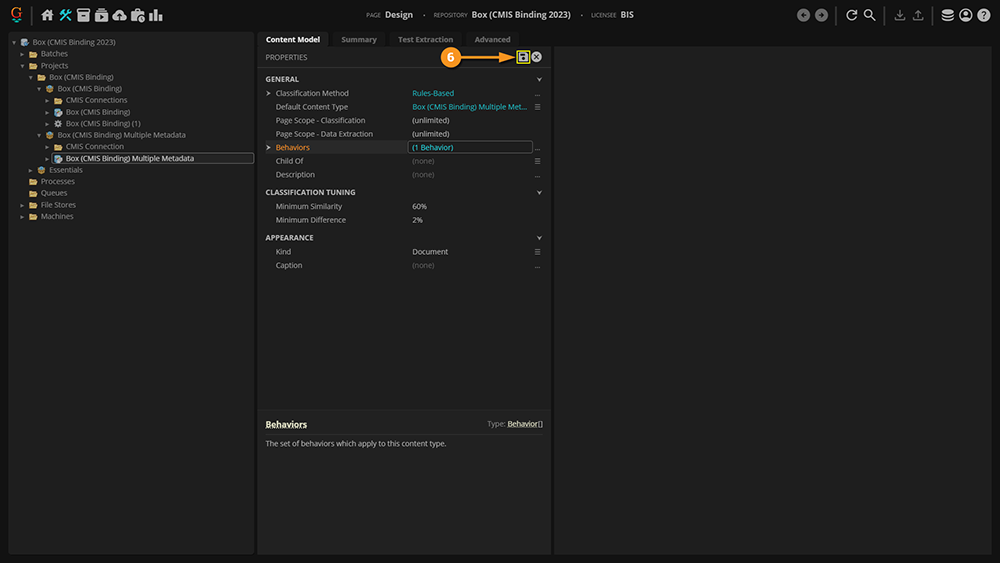The width and height of the screenshot is (1000, 563).
Task: Click the Minimum Difference 2% value
Action: [x=417, y=220]
